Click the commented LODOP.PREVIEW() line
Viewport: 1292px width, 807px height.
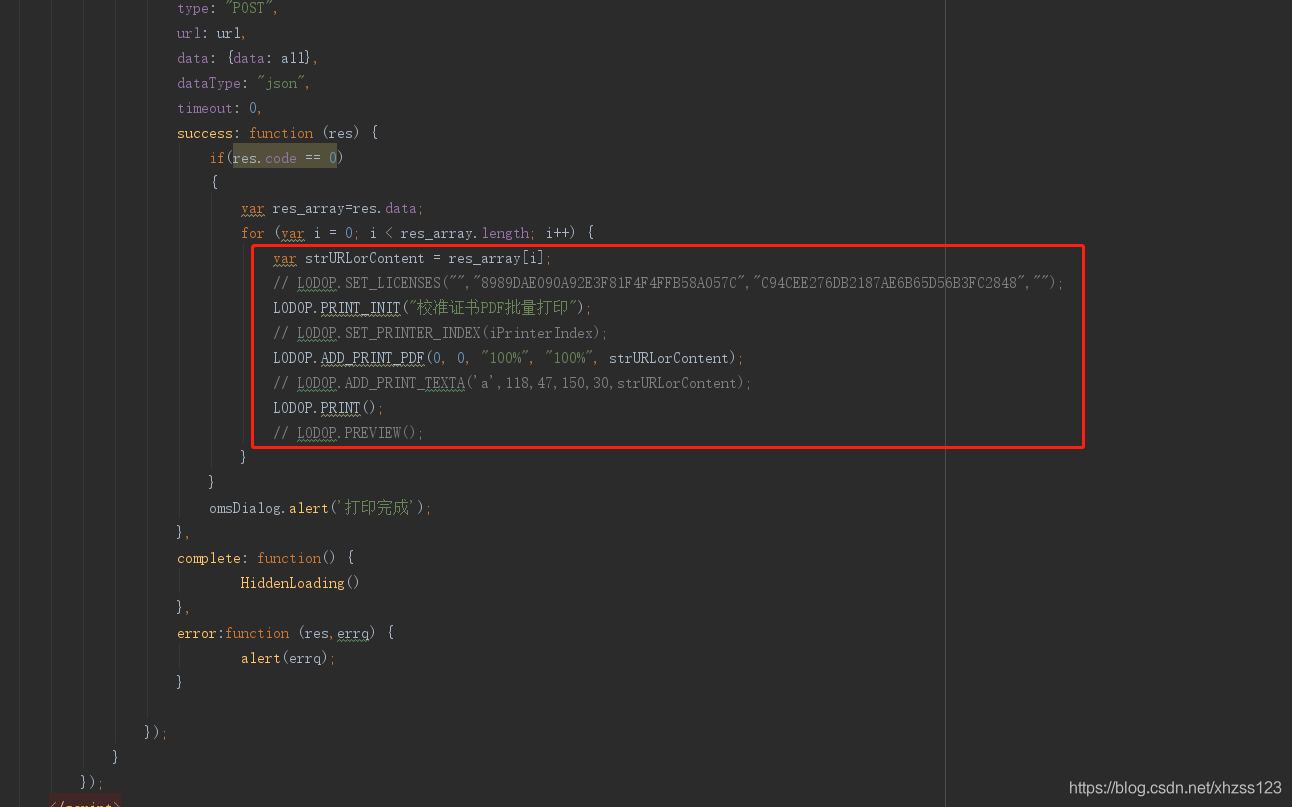point(348,433)
